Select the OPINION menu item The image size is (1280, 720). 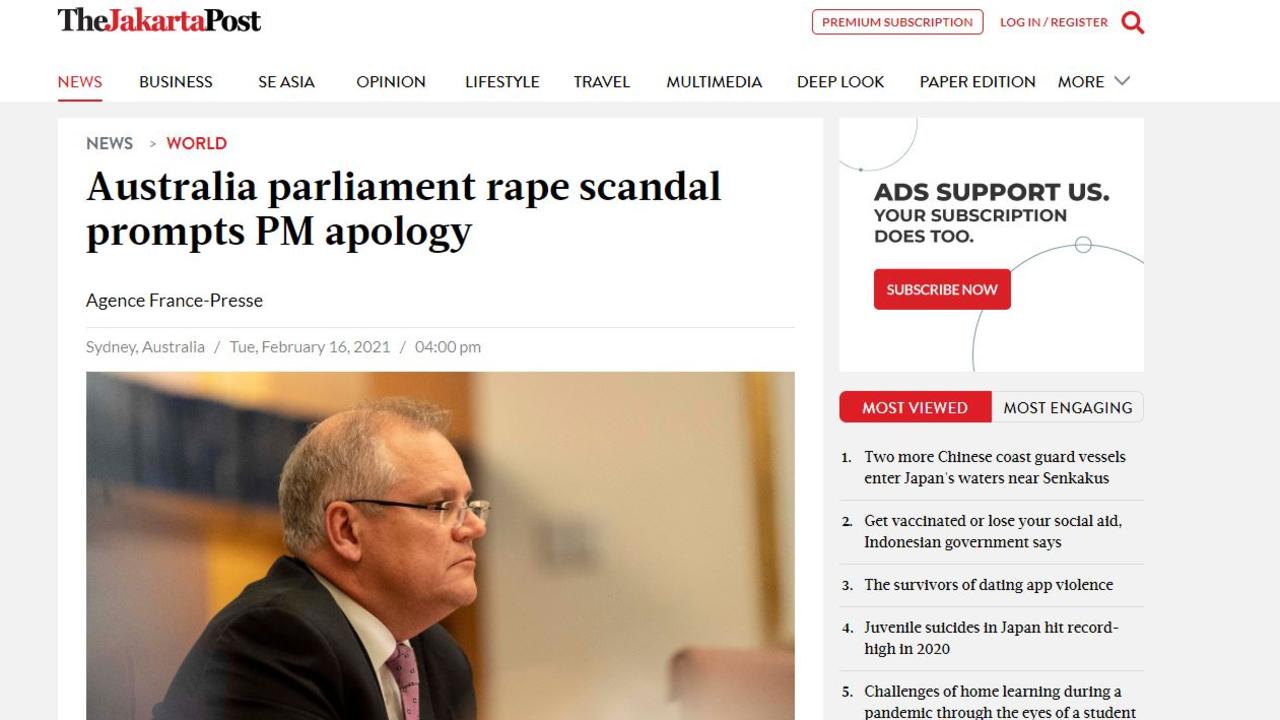coord(391,82)
